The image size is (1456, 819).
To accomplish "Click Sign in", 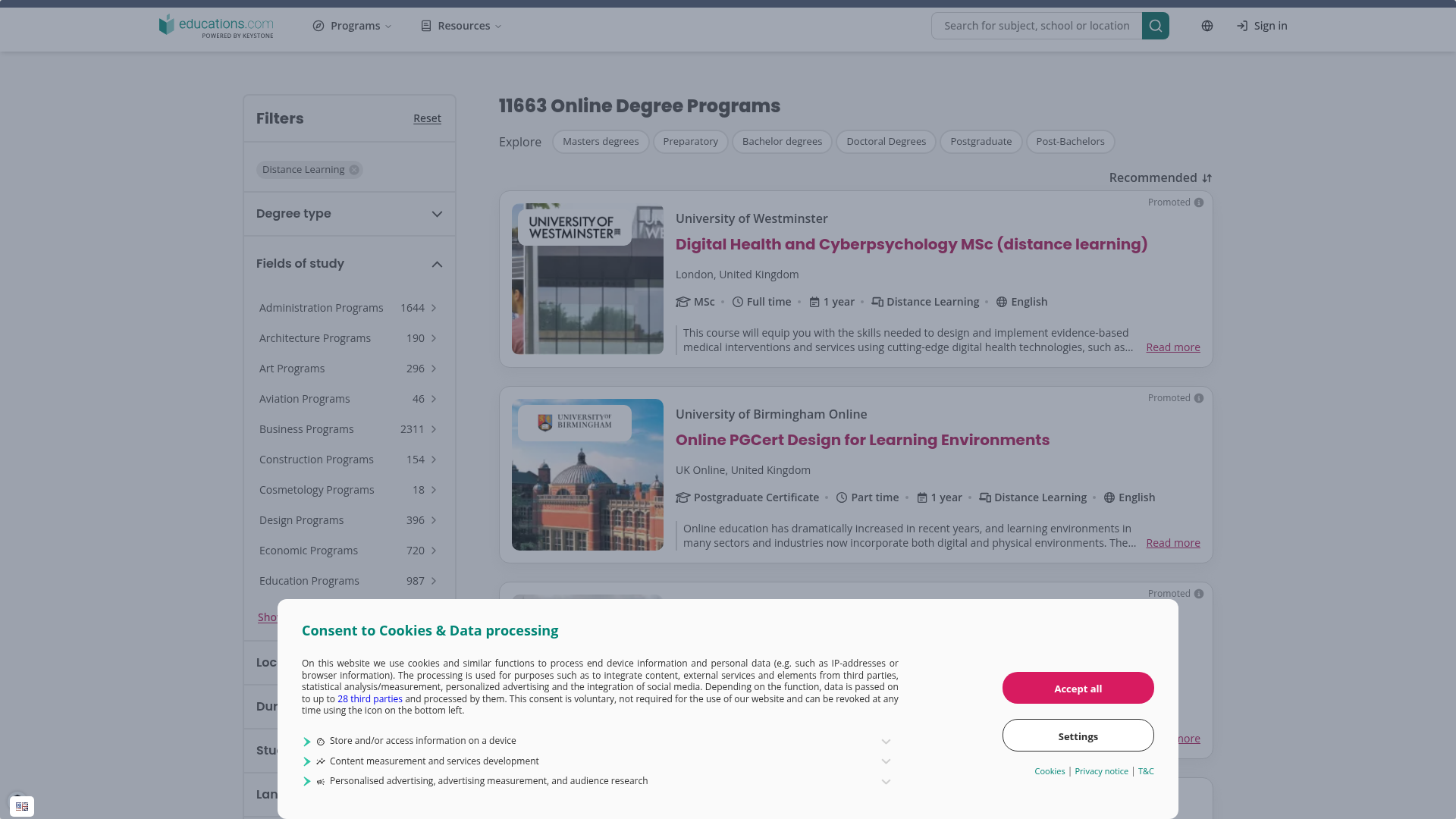I will pos(1262,26).
